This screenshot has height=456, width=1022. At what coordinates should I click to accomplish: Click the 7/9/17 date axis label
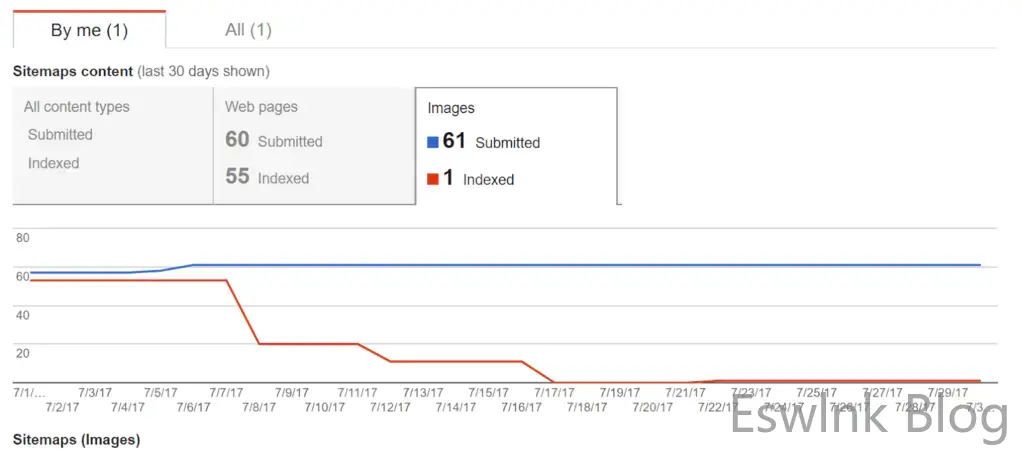coord(291,393)
